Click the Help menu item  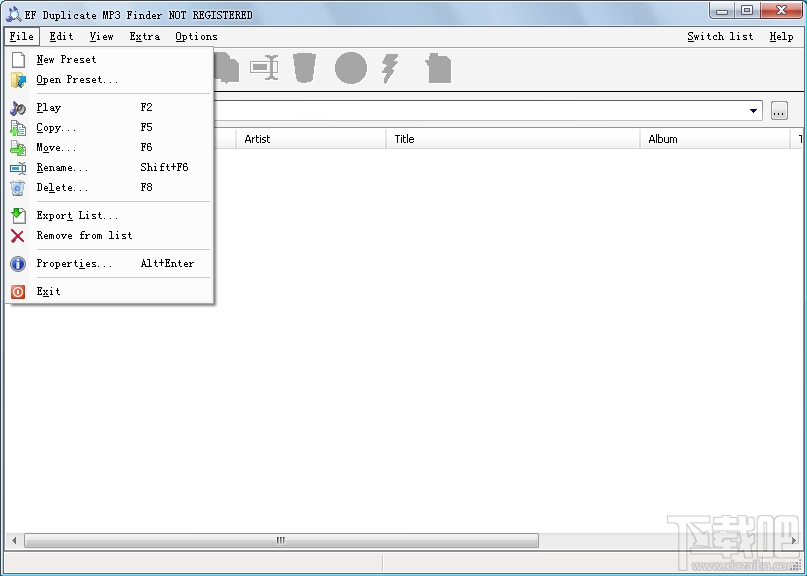pos(781,36)
